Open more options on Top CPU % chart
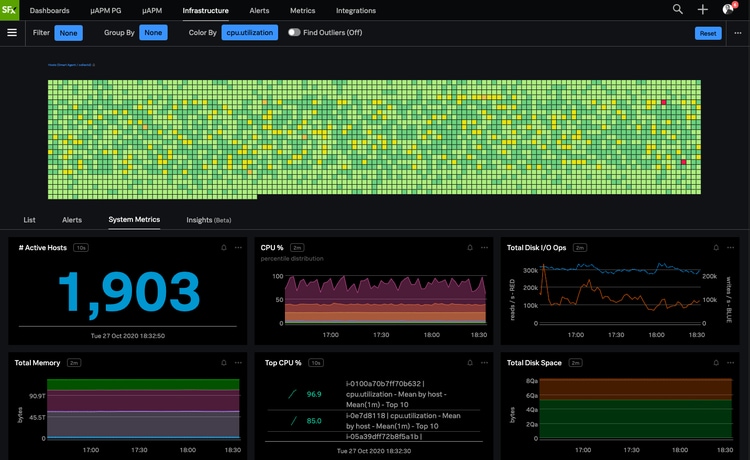Viewport: 750px width, 460px height. pyautogui.click(x=484, y=363)
